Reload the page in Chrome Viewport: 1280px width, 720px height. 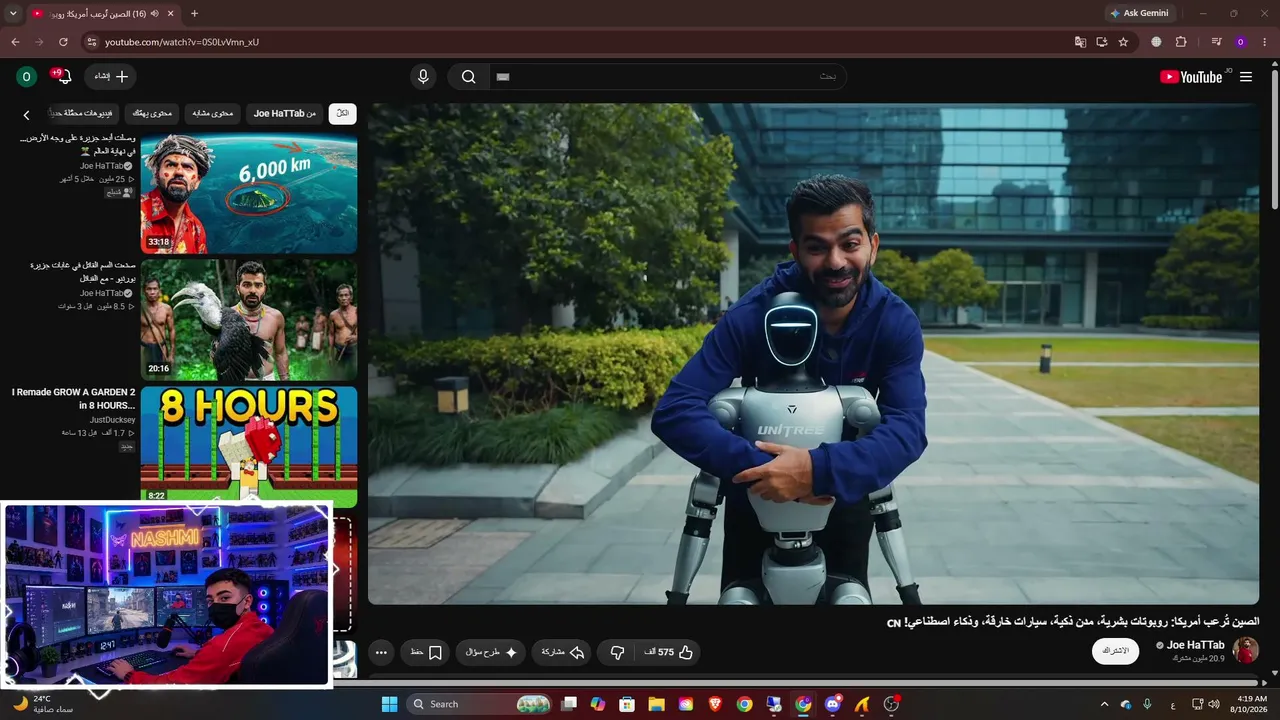(63, 42)
